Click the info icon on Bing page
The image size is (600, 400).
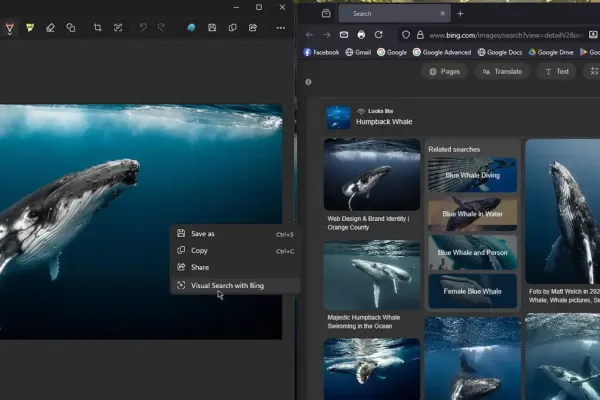[x=308, y=82]
